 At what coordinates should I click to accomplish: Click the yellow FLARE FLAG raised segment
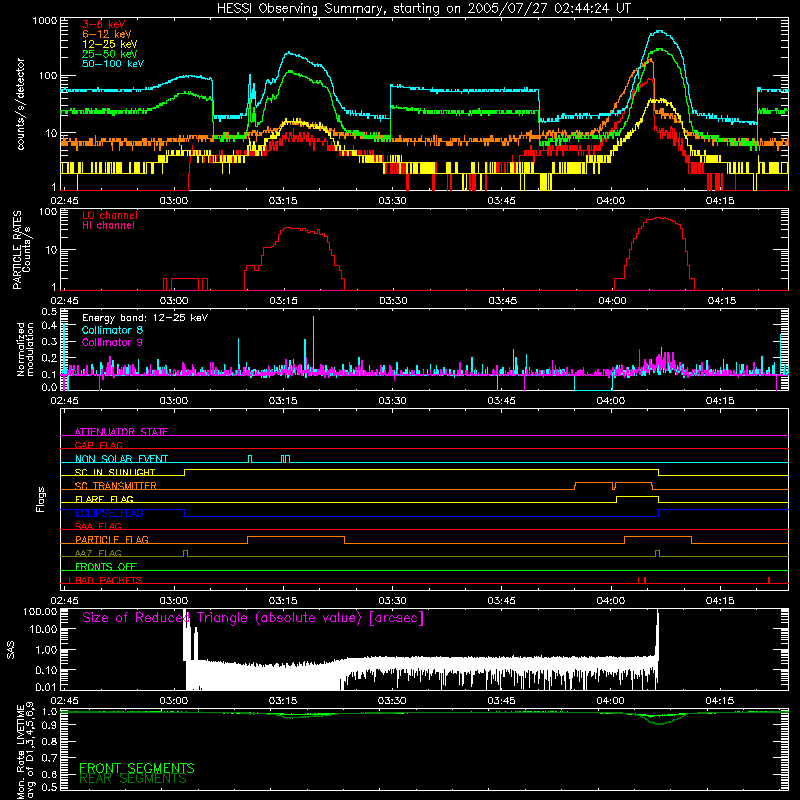click(x=637, y=497)
